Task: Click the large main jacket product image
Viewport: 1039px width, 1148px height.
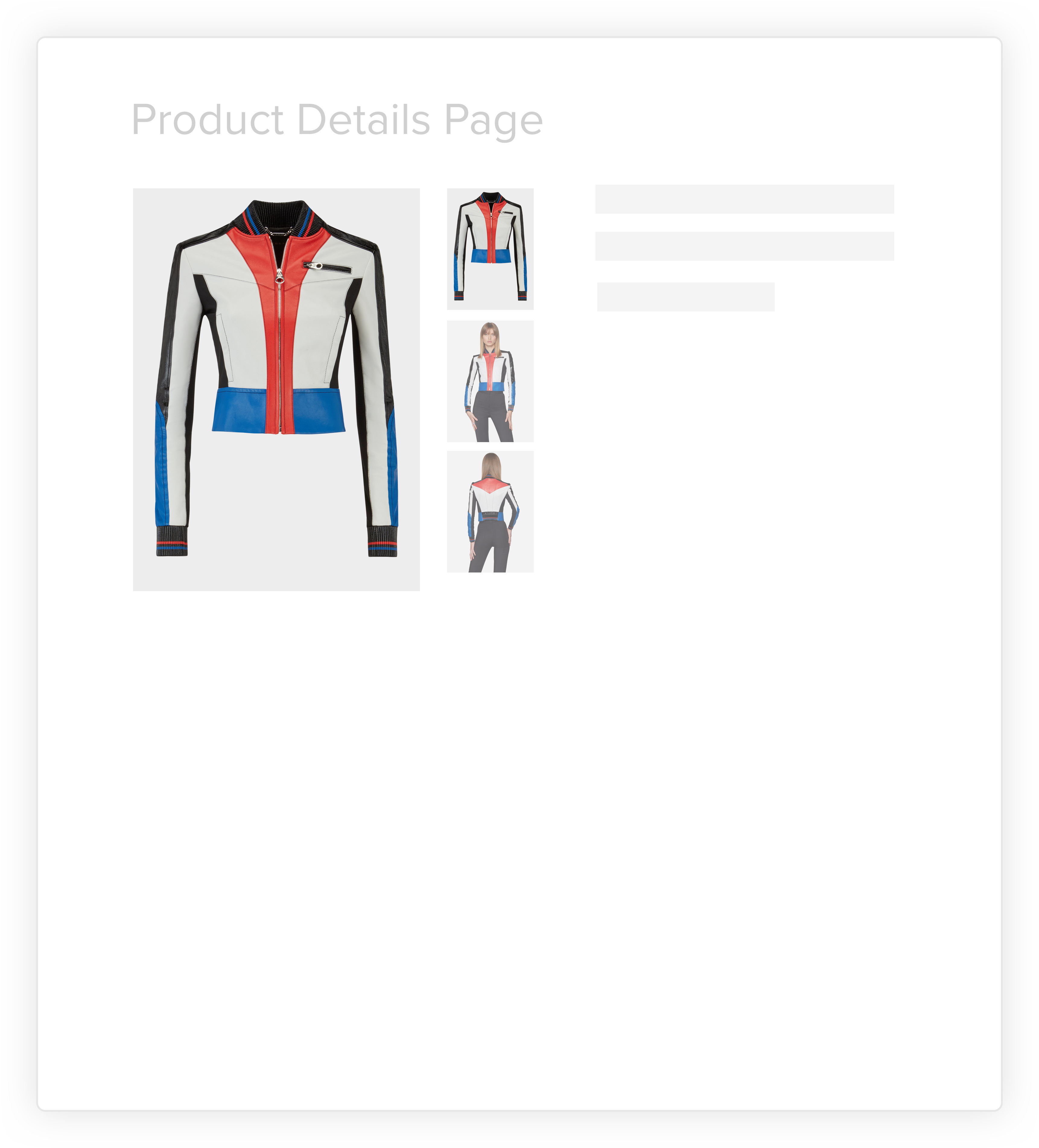Action: click(276, 390)
